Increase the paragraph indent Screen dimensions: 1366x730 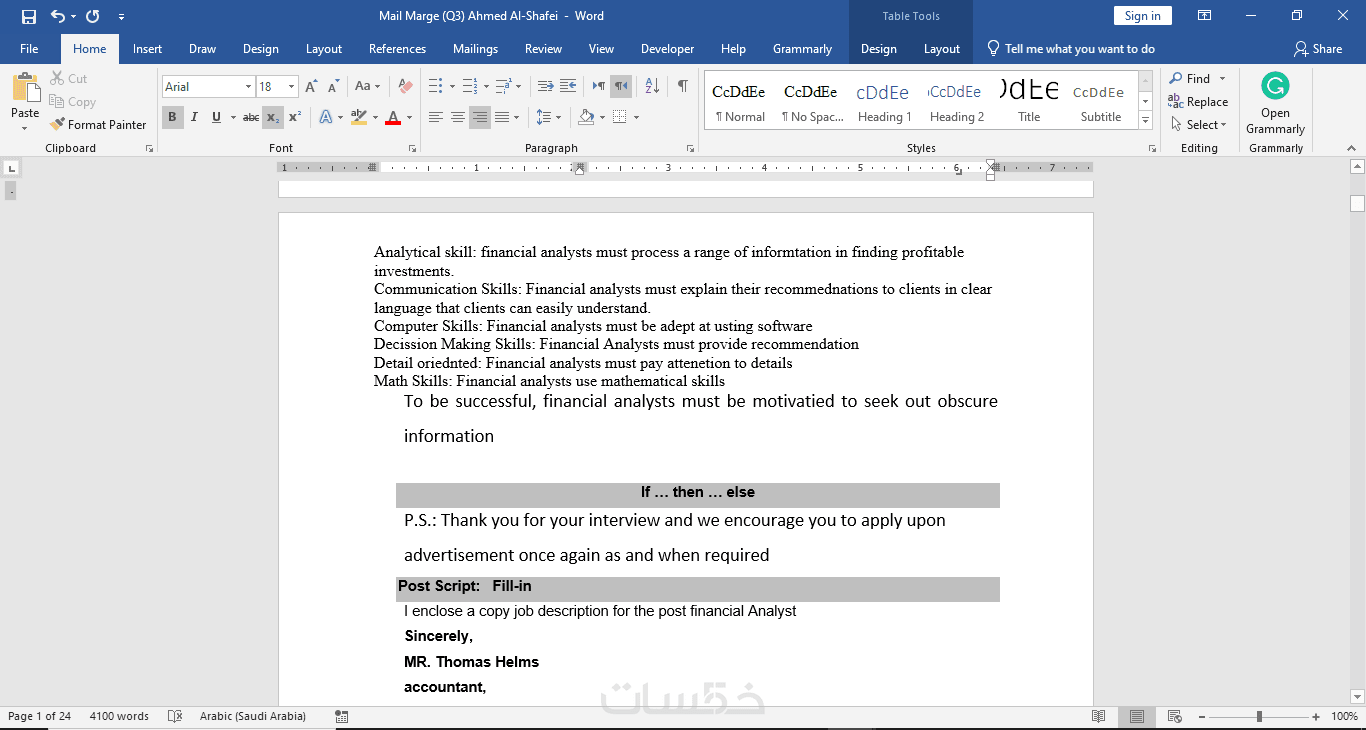pyautogui.click(x=569, y=87)
